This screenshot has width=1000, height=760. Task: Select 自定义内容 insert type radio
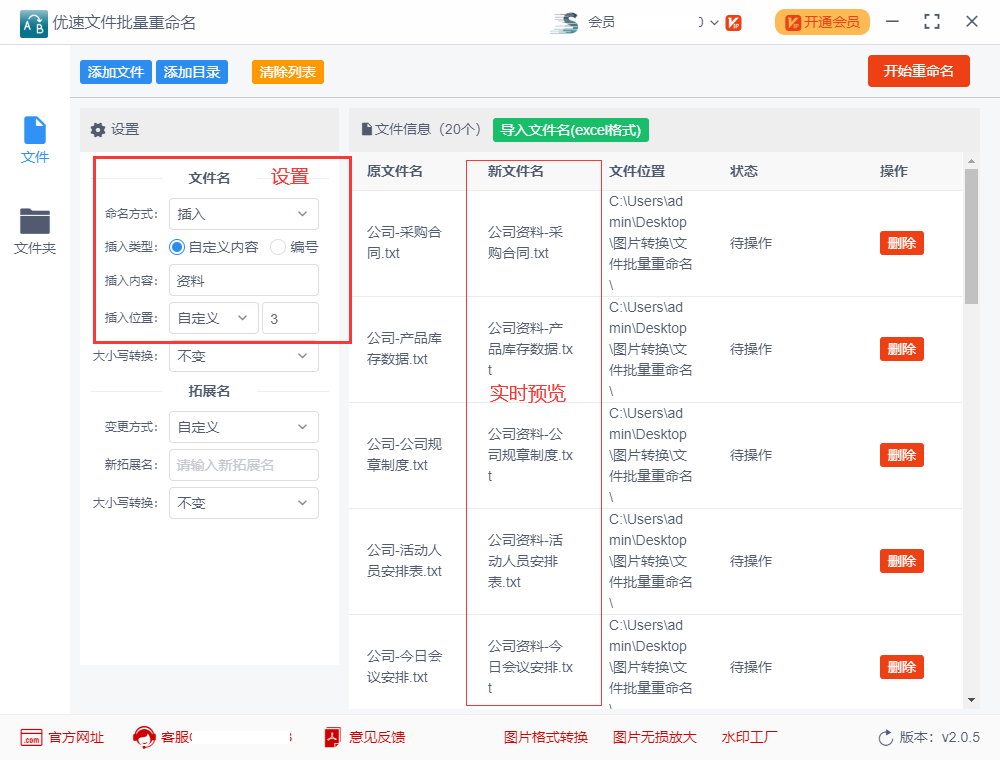click(x=177, y=247)
